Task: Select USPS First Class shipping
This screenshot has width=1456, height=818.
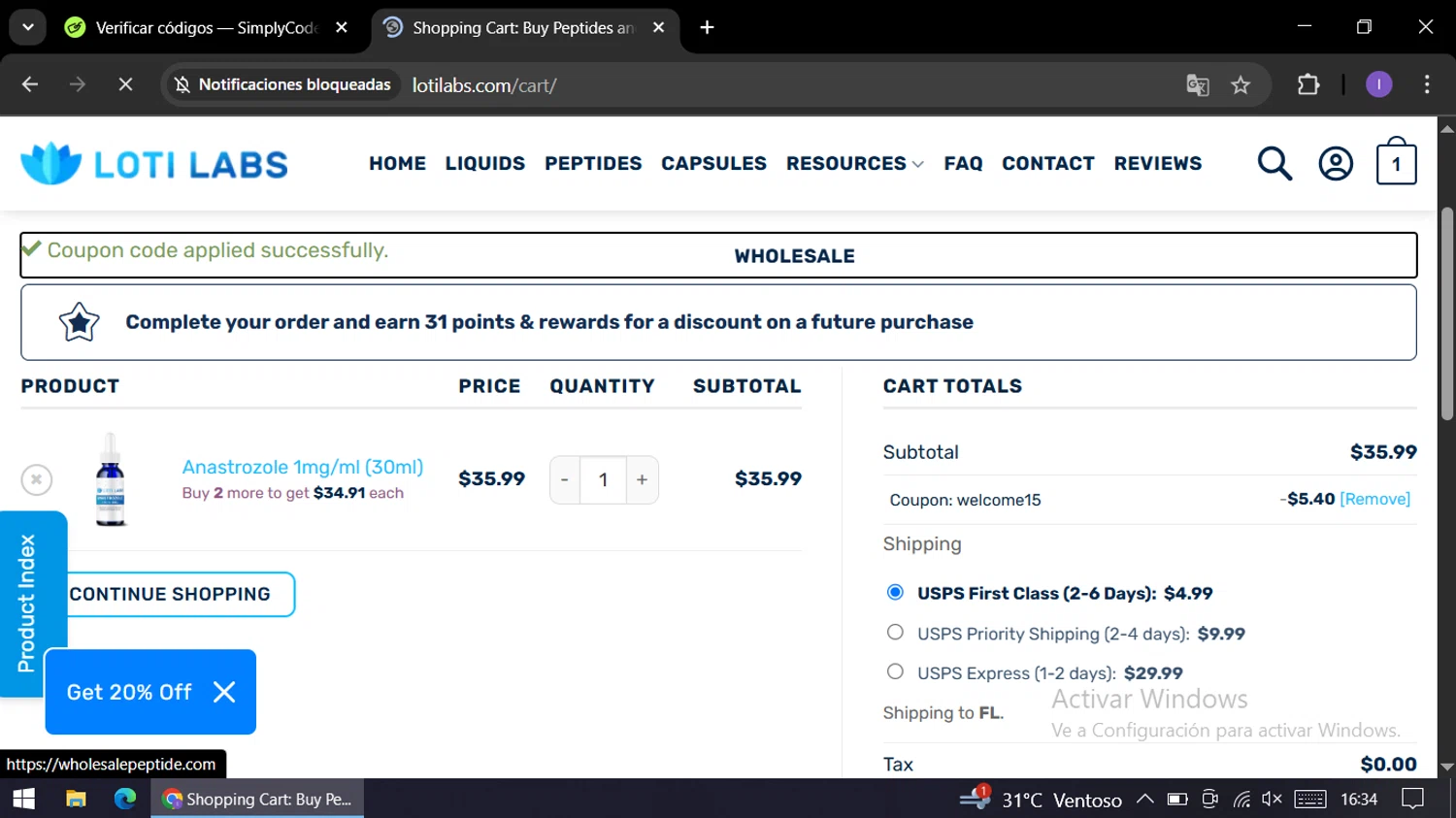Action: point(895,592)
